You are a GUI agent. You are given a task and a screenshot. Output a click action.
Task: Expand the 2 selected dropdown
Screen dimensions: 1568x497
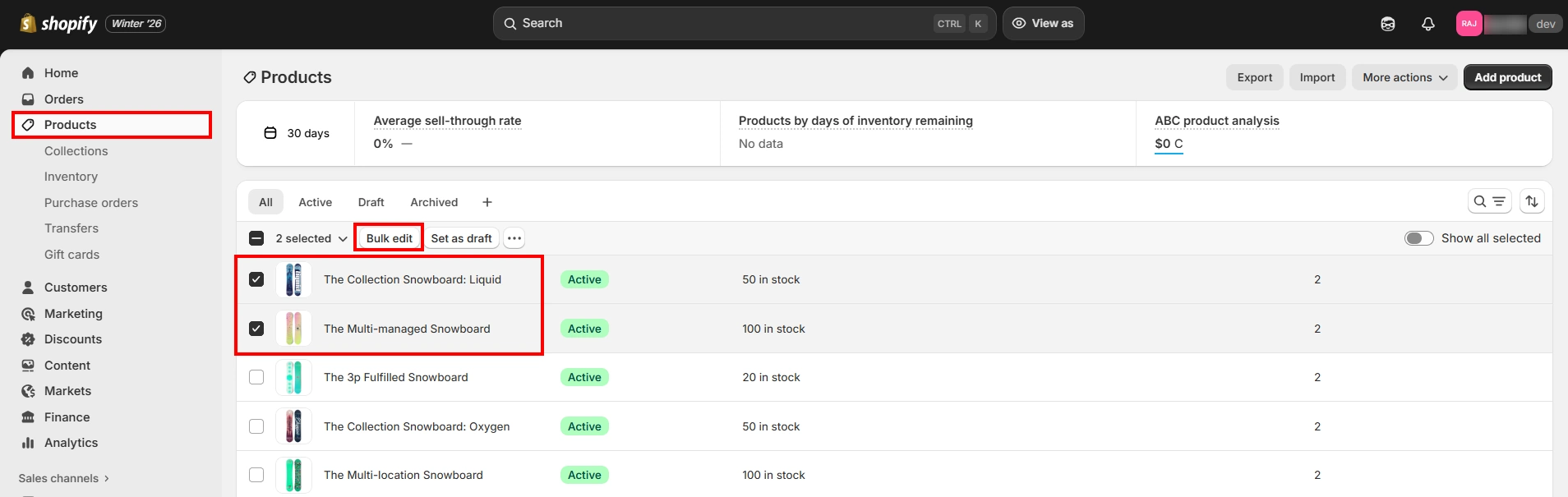tap(311, 238)
